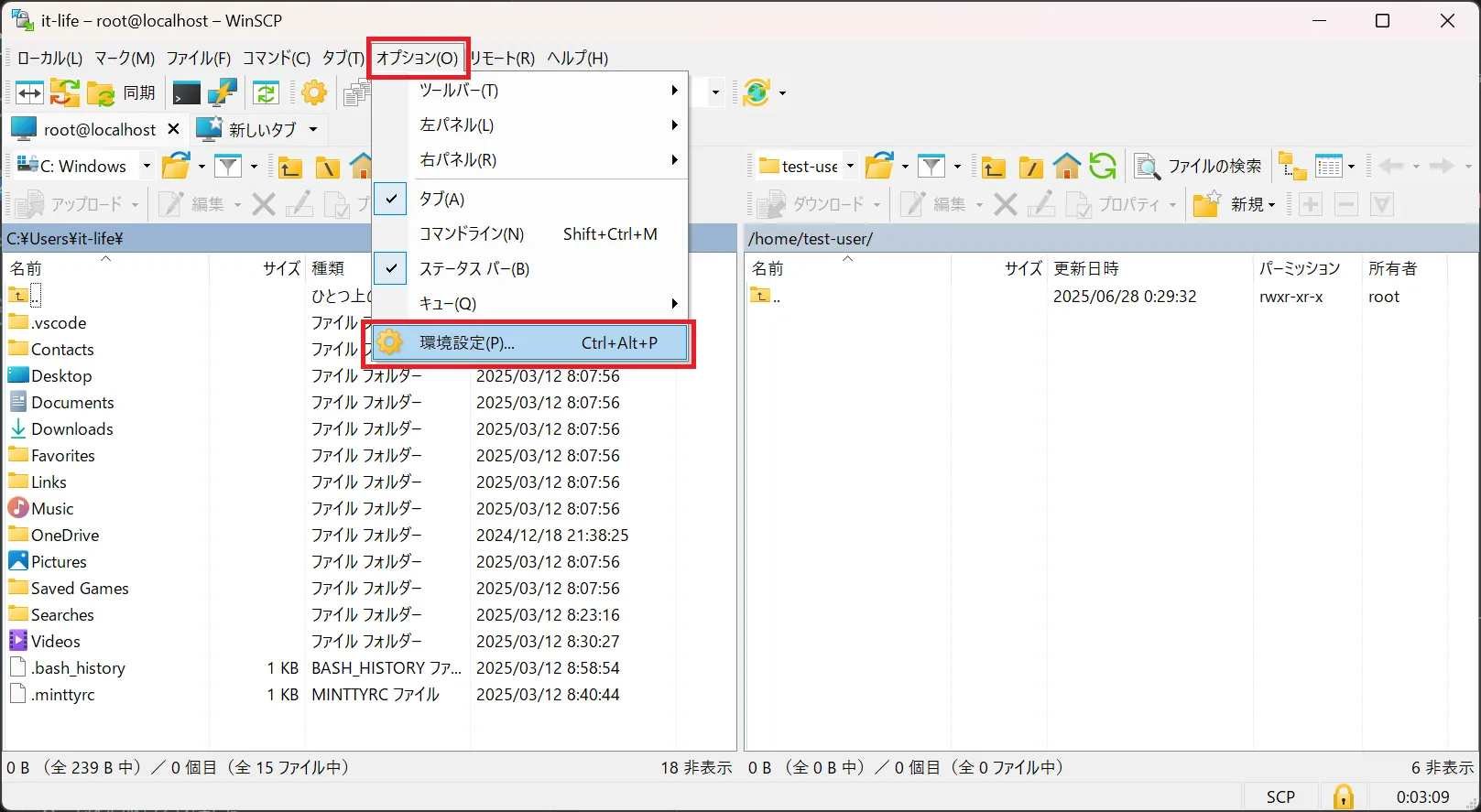
Task: Click remote panel open-directory folder icon
Action: coord(879,166)
